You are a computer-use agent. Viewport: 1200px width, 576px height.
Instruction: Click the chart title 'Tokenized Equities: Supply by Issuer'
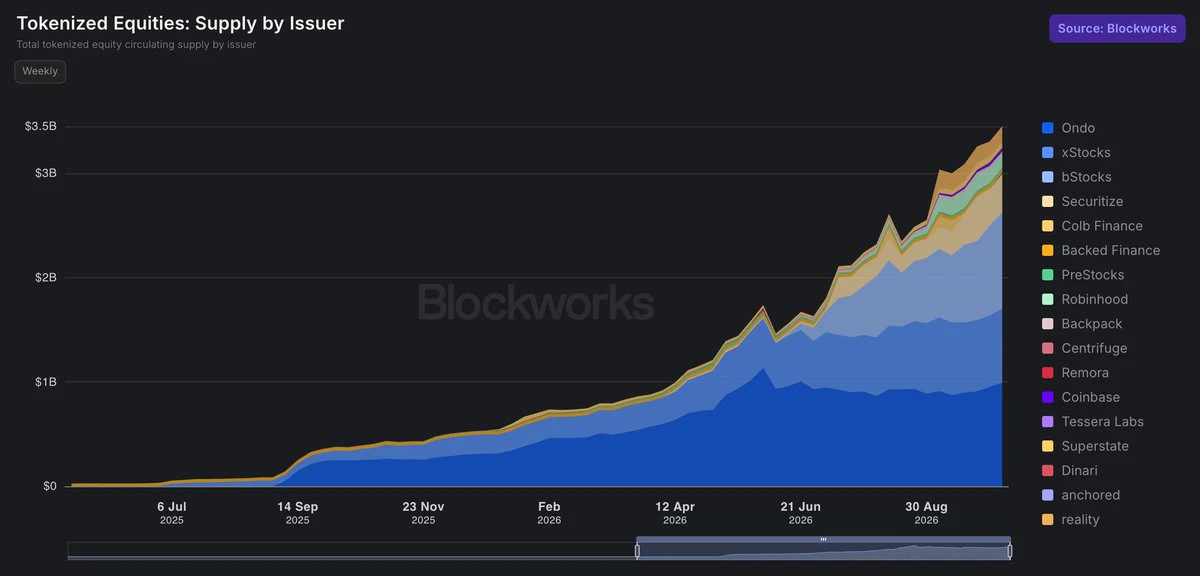coord(180,23)
